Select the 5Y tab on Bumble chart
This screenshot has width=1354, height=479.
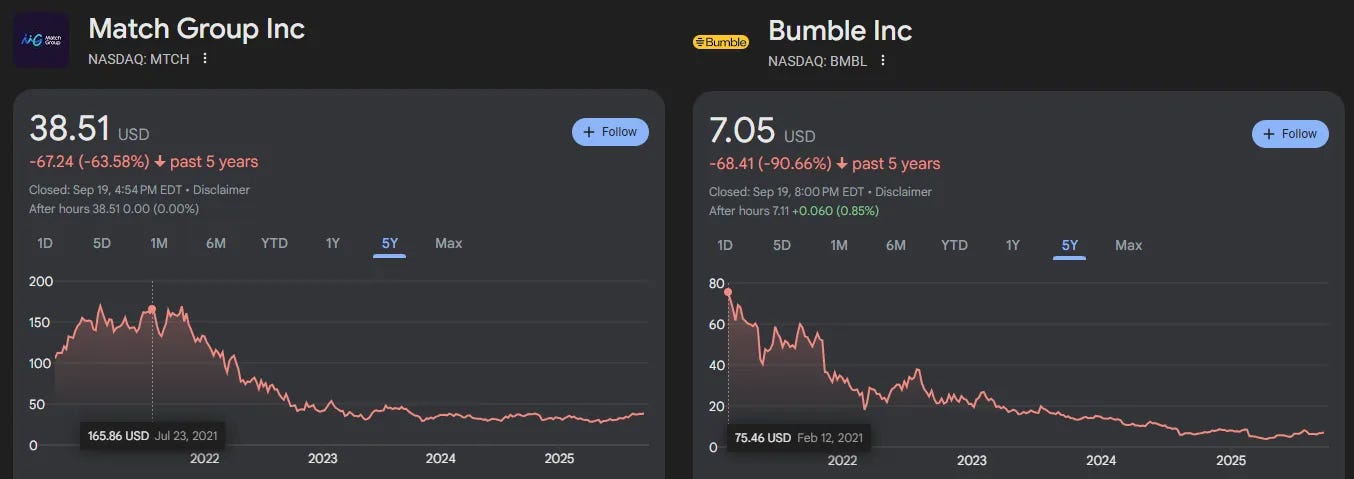point(1070,245)
